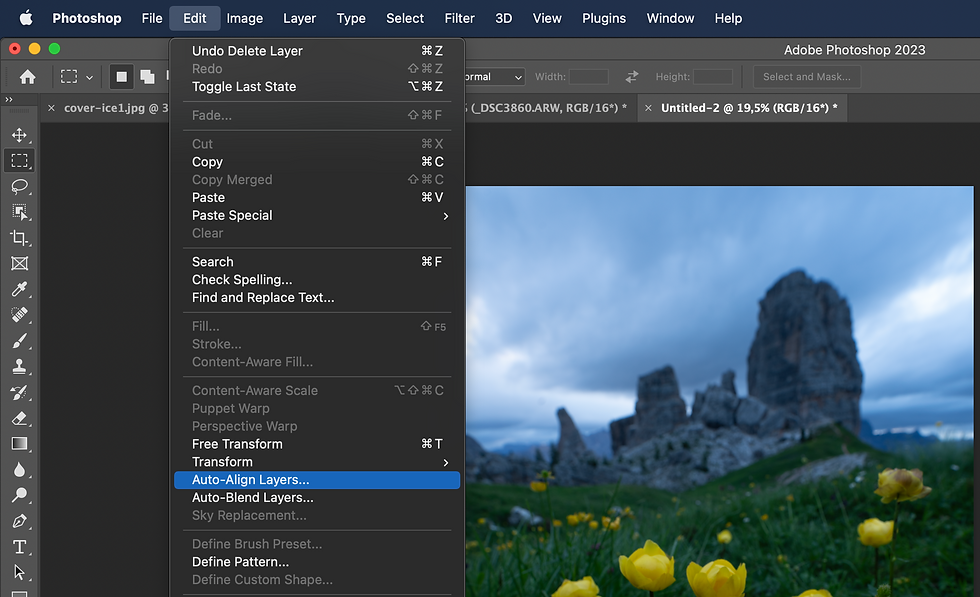This screenshot has width=980, height=597.
Task: Open the File menu
Action: 152,18
